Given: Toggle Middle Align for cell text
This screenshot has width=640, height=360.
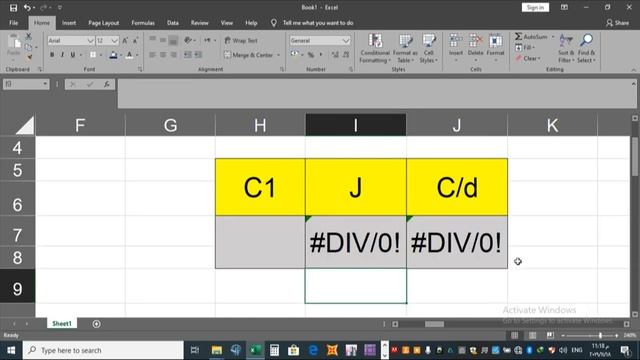Looking at the screenshot, I should 163,40.
